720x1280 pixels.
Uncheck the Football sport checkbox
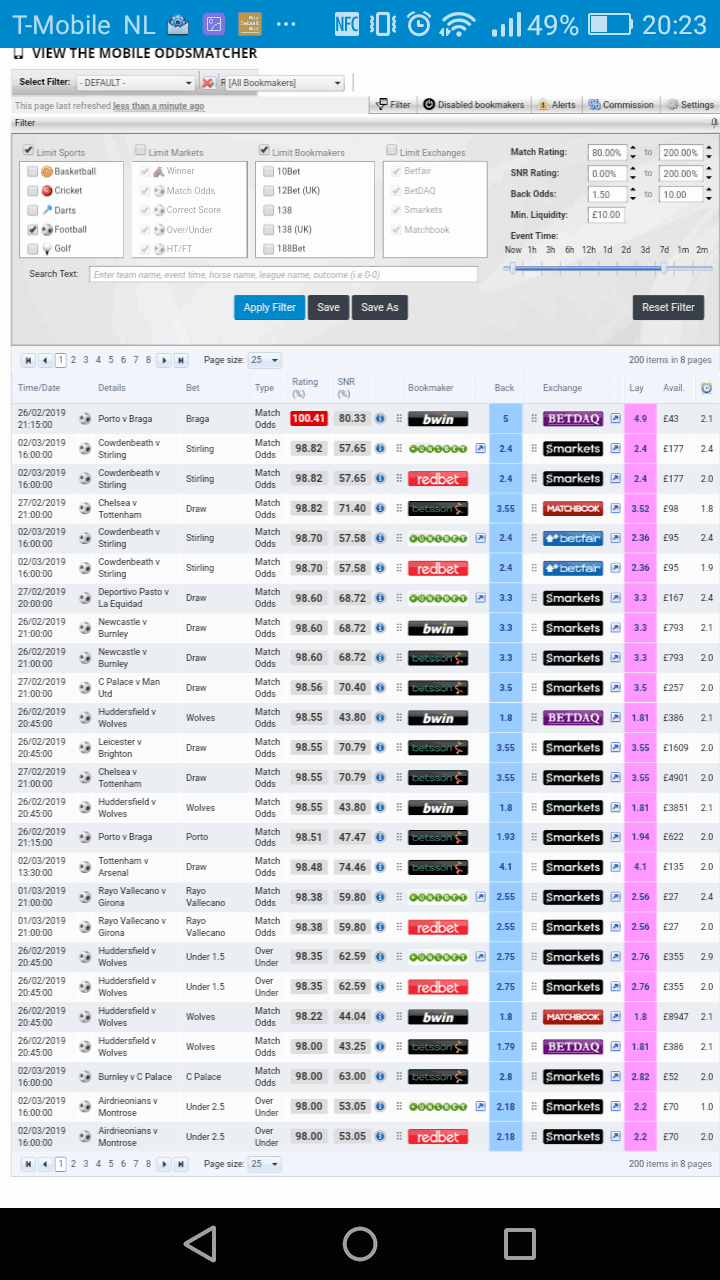coord(33,229)
